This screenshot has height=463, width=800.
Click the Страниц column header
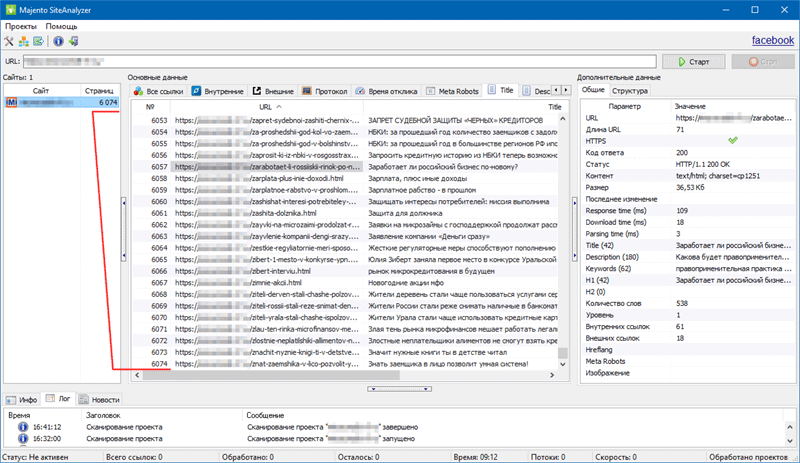99,90
